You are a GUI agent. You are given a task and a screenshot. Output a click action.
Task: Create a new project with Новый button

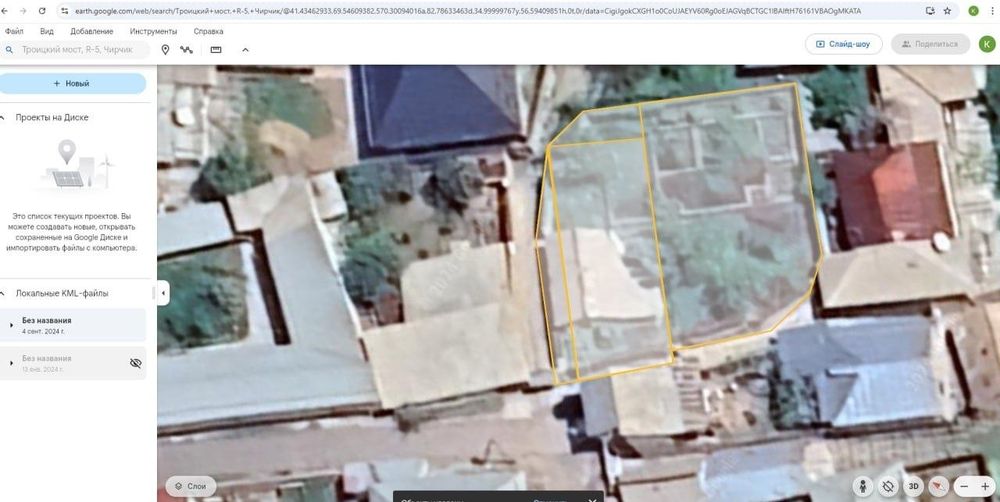coord(71,84)
